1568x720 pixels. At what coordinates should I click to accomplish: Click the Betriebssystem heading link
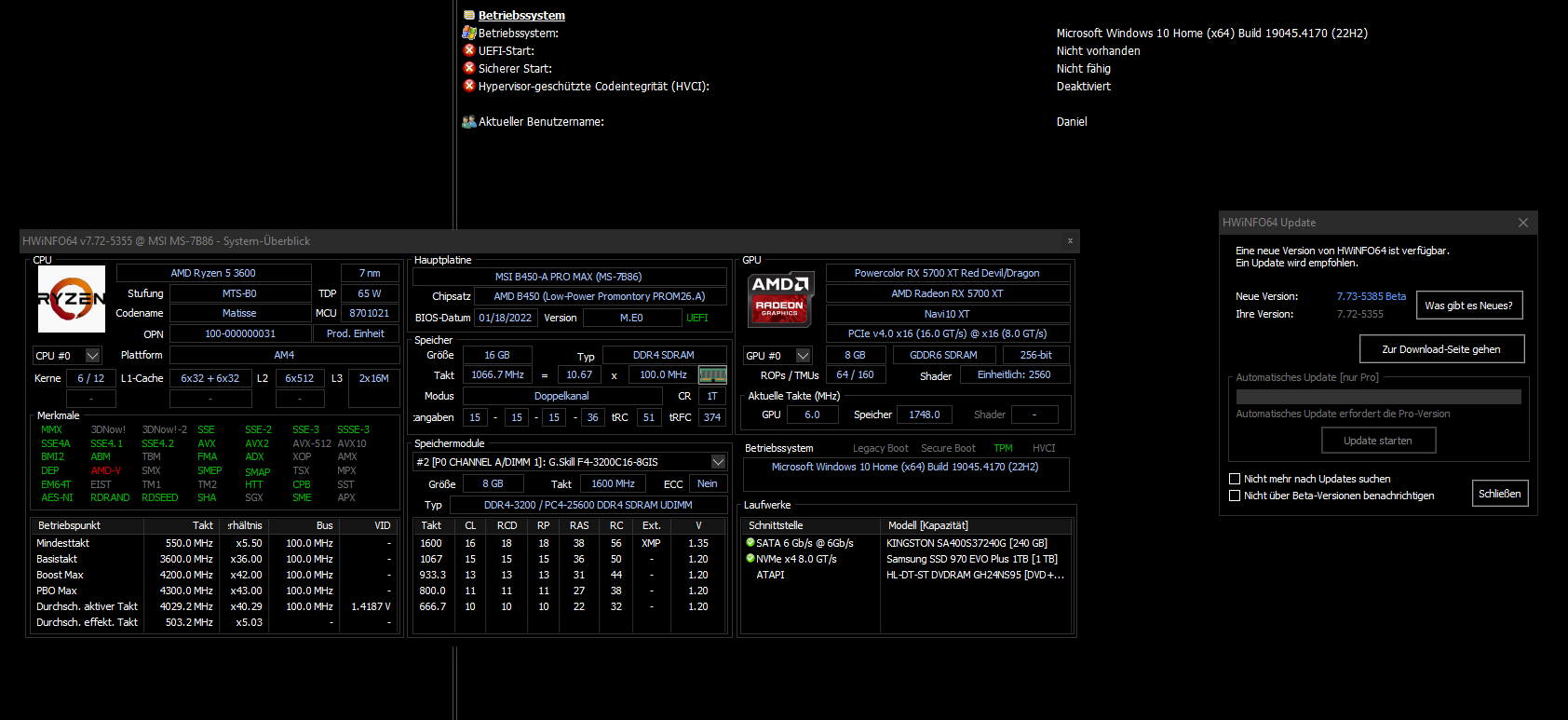(521, 15)
